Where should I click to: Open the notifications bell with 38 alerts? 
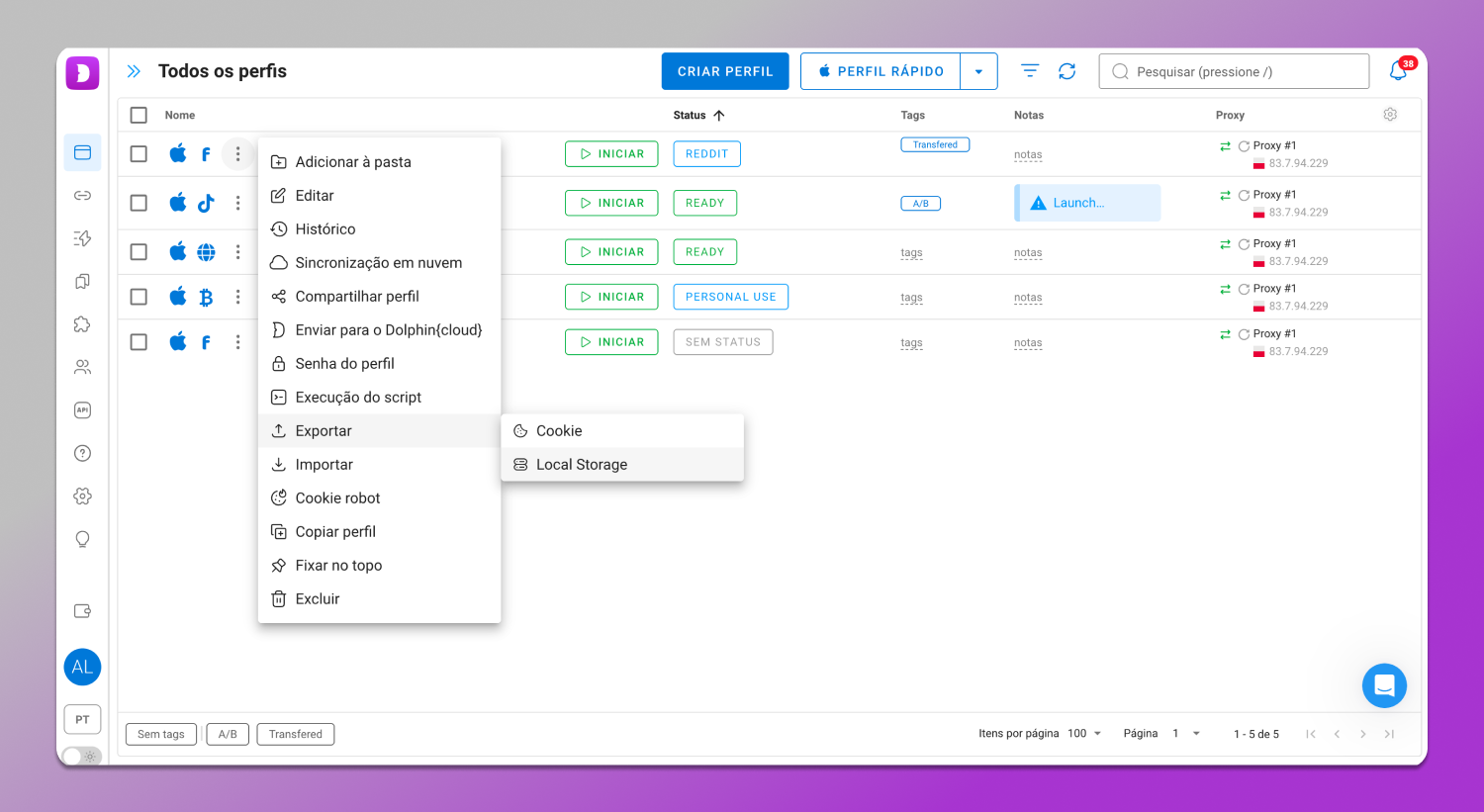click(1398, 70)
